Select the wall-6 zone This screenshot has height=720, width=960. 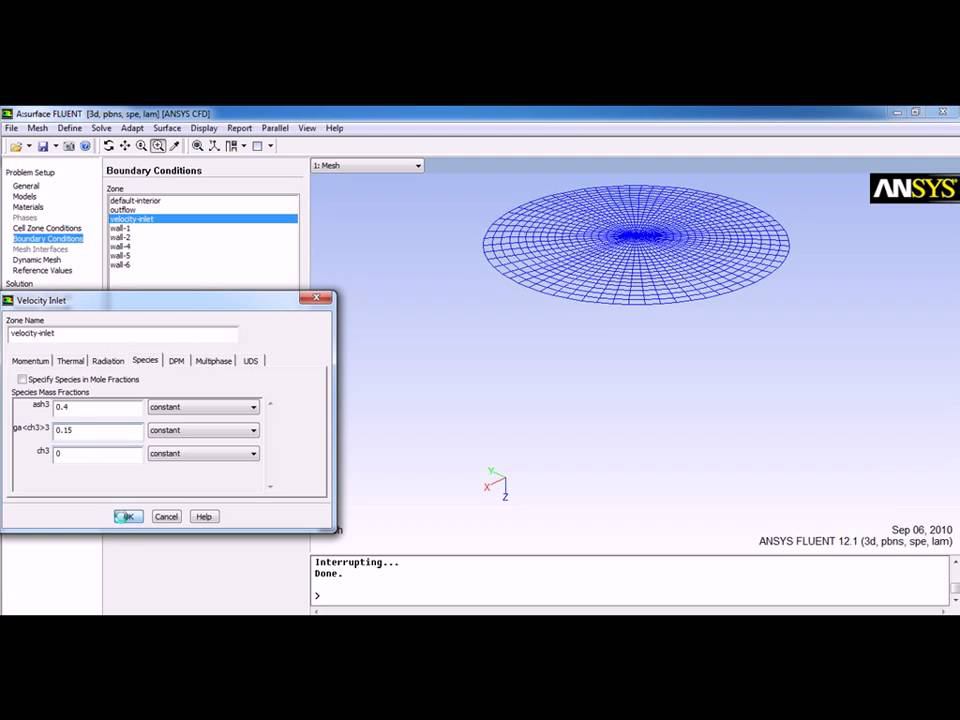pyautogui.click(x=203, y=265)
